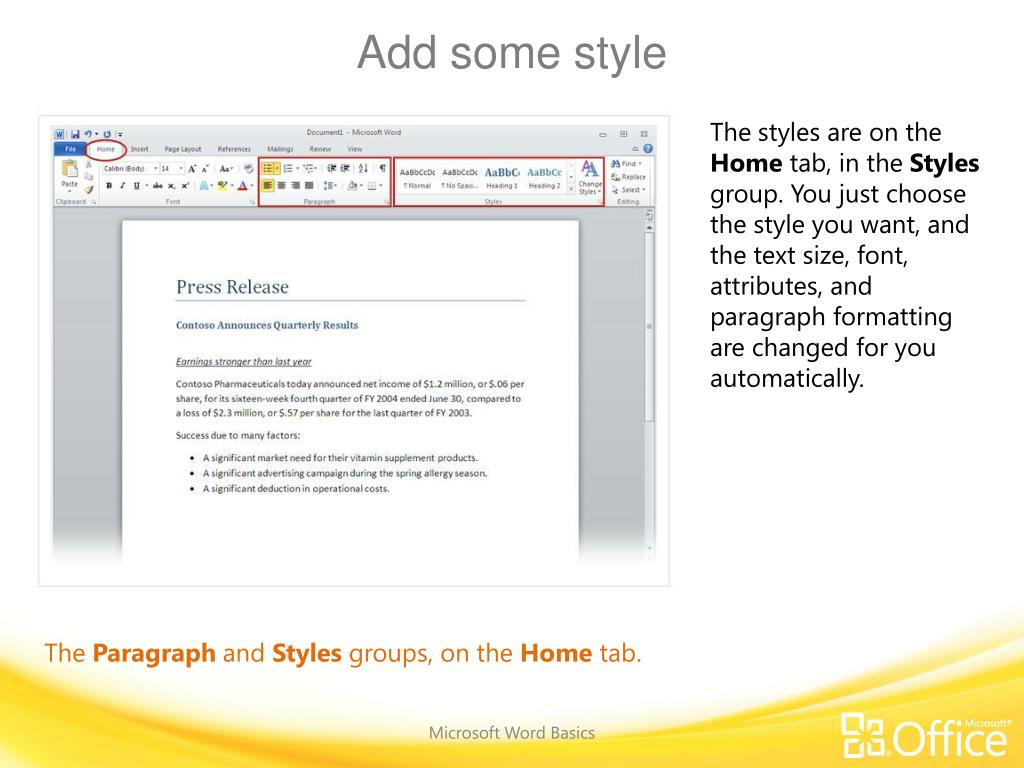1024x768 pixels.
Task: Open the Change Styles menu
Action: (x=590, y=177)
